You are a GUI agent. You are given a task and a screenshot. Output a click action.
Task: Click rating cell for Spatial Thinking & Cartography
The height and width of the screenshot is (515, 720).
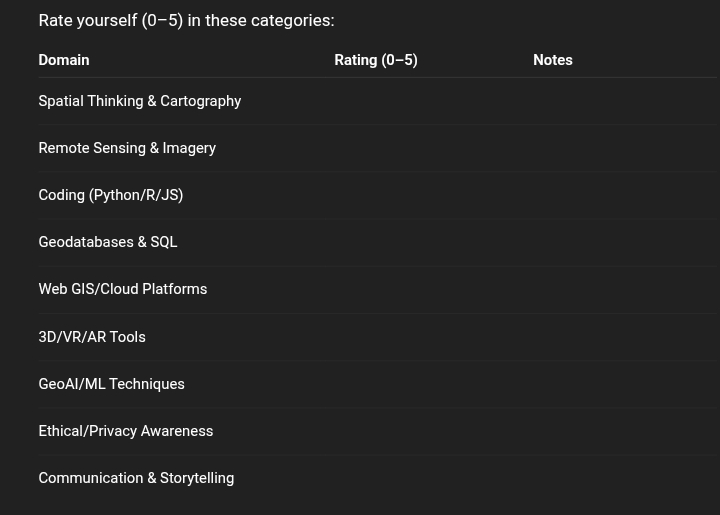click(x=425, y=101)
